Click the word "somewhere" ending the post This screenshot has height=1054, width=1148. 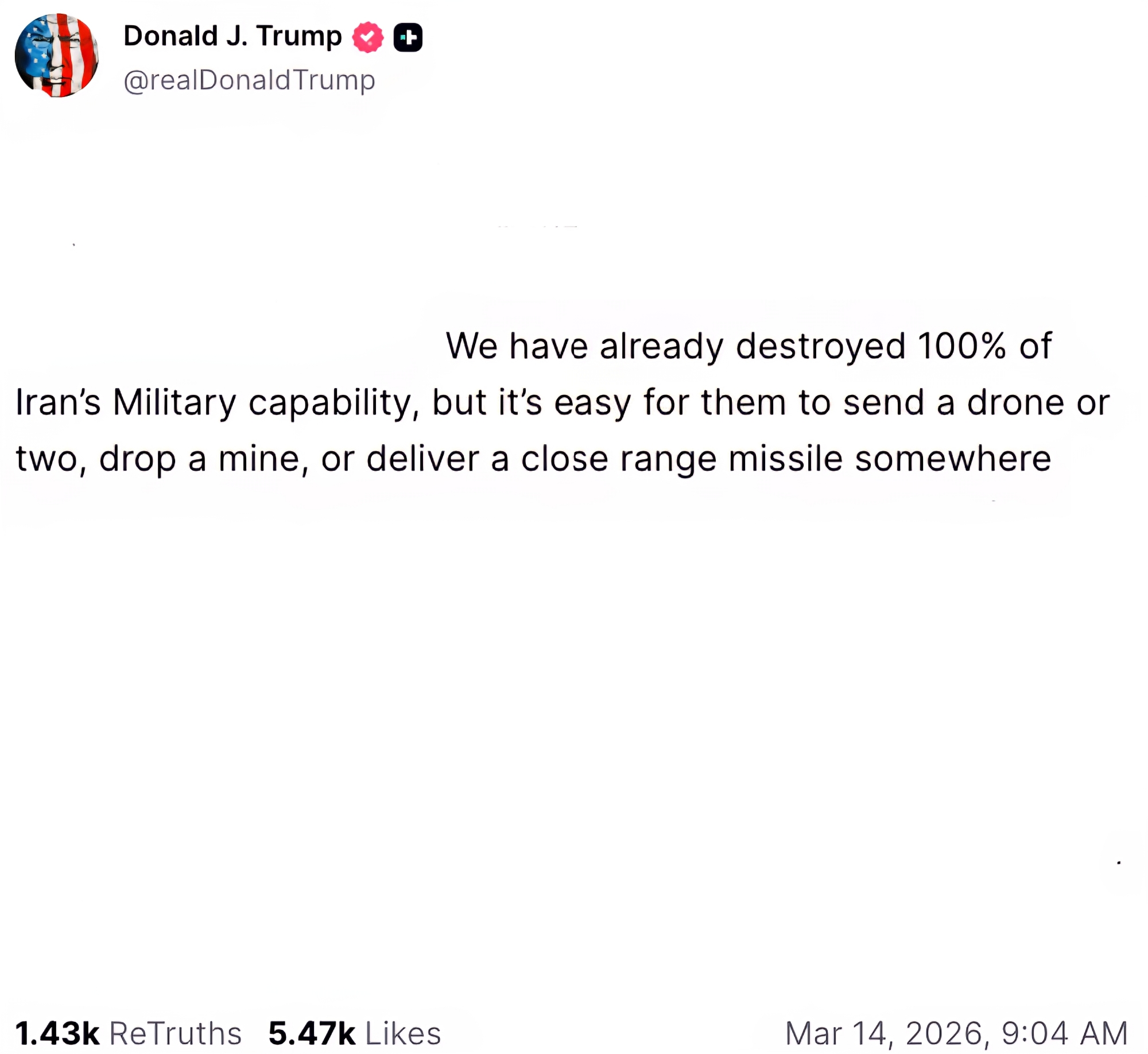pos(953,459)
